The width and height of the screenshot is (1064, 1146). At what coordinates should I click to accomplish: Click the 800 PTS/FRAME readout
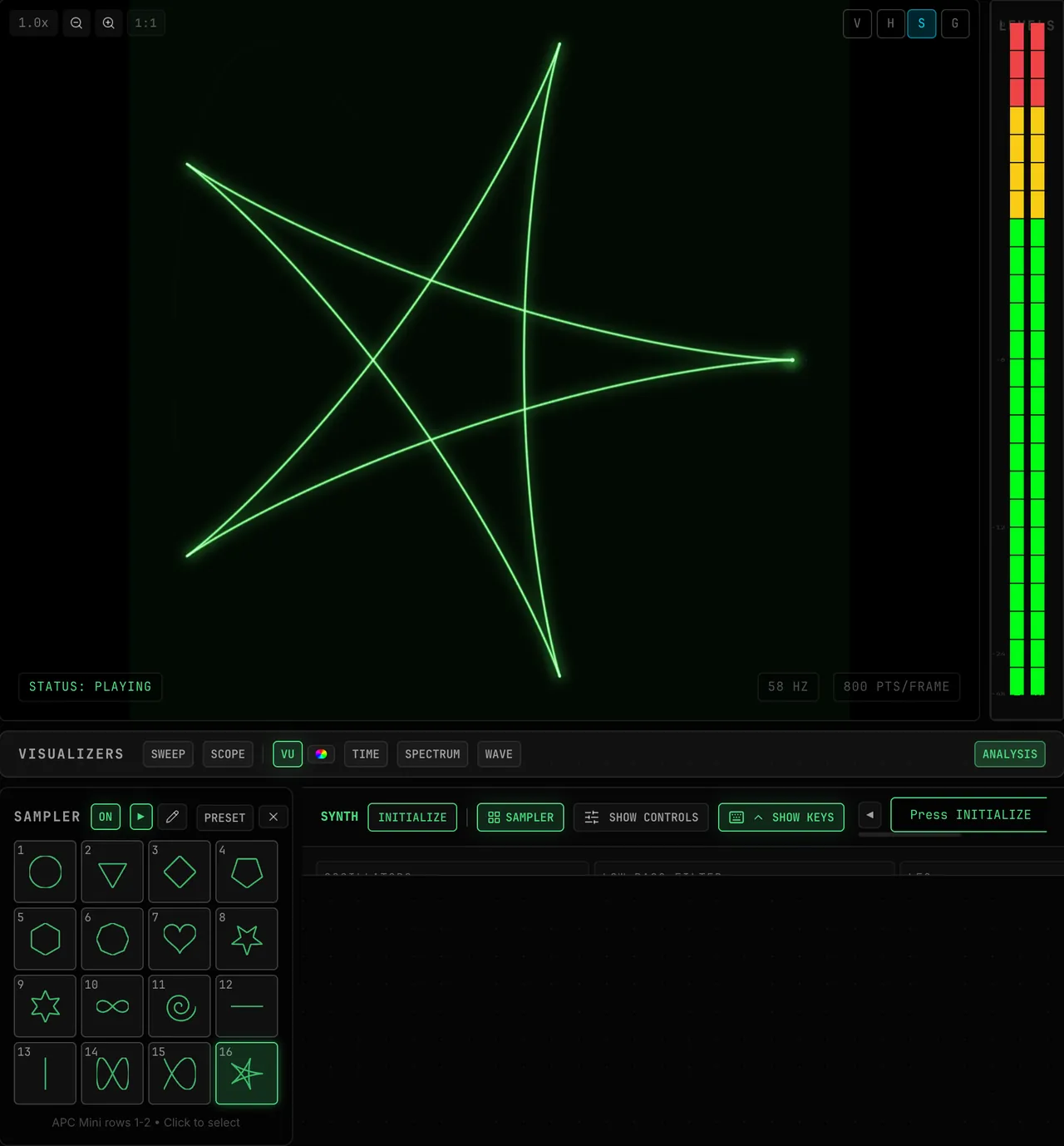coord(896,687)
